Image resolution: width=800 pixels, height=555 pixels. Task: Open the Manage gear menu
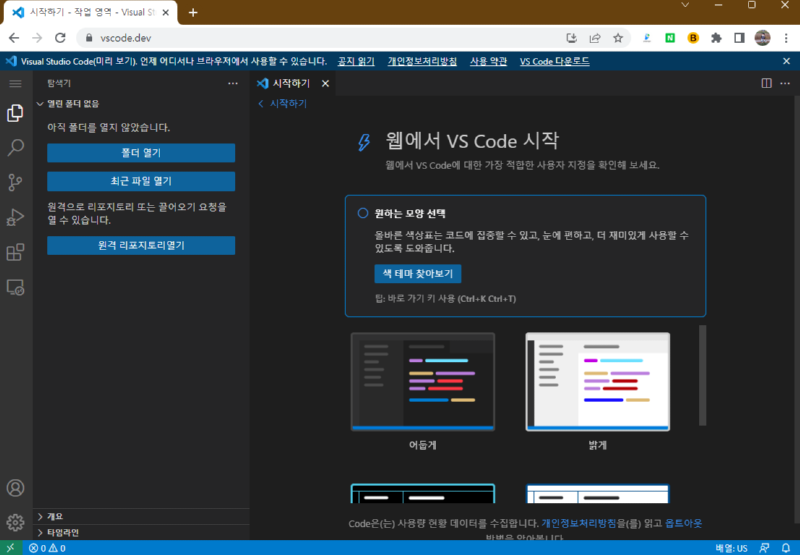[x=15, y=522]
